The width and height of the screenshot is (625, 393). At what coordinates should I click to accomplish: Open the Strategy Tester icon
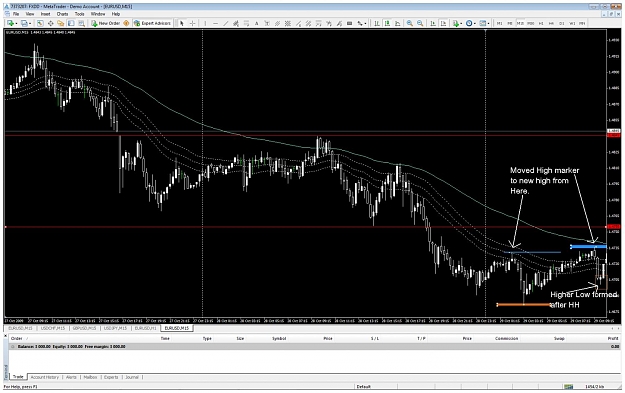pos(81,24)
